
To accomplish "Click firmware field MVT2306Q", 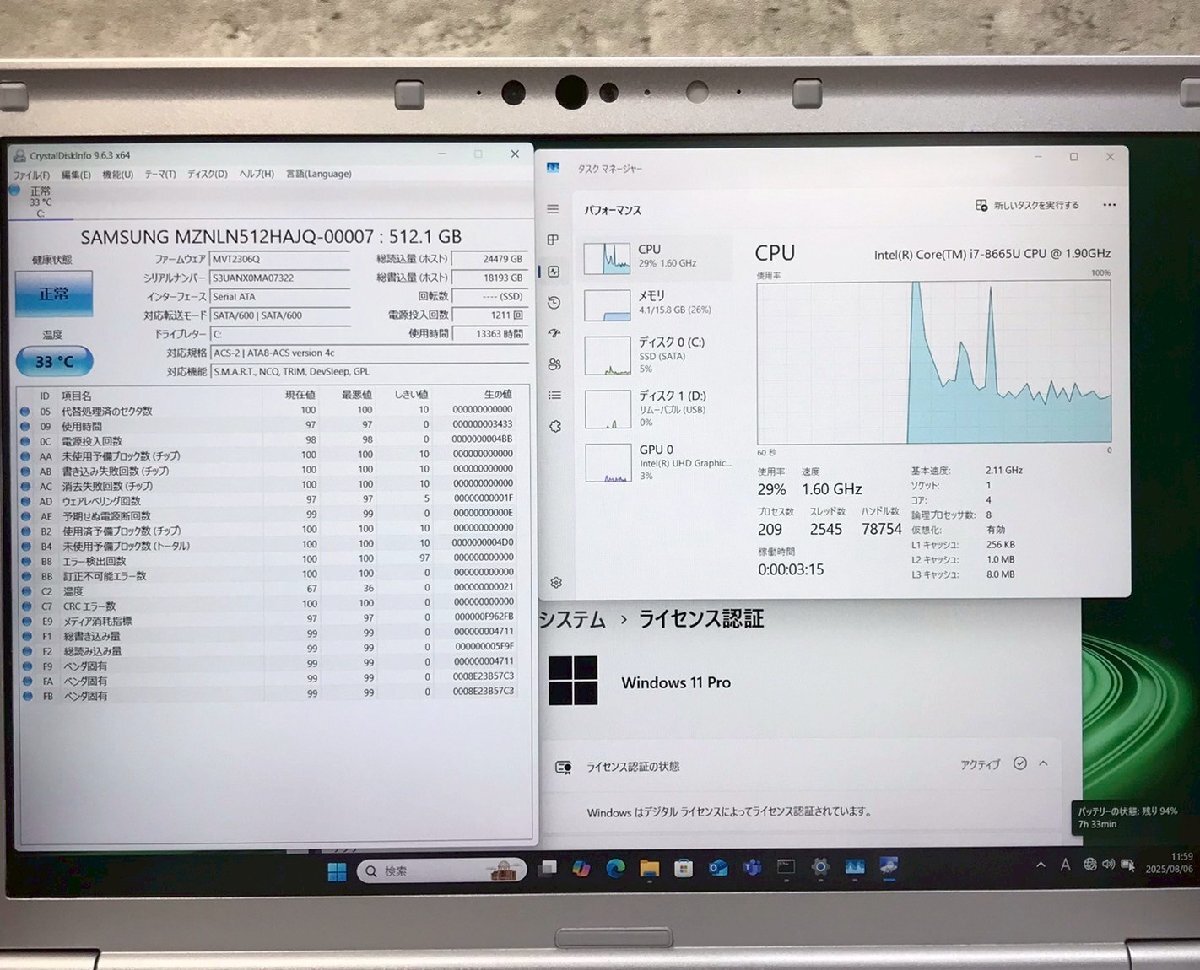I will coord(280,258).
